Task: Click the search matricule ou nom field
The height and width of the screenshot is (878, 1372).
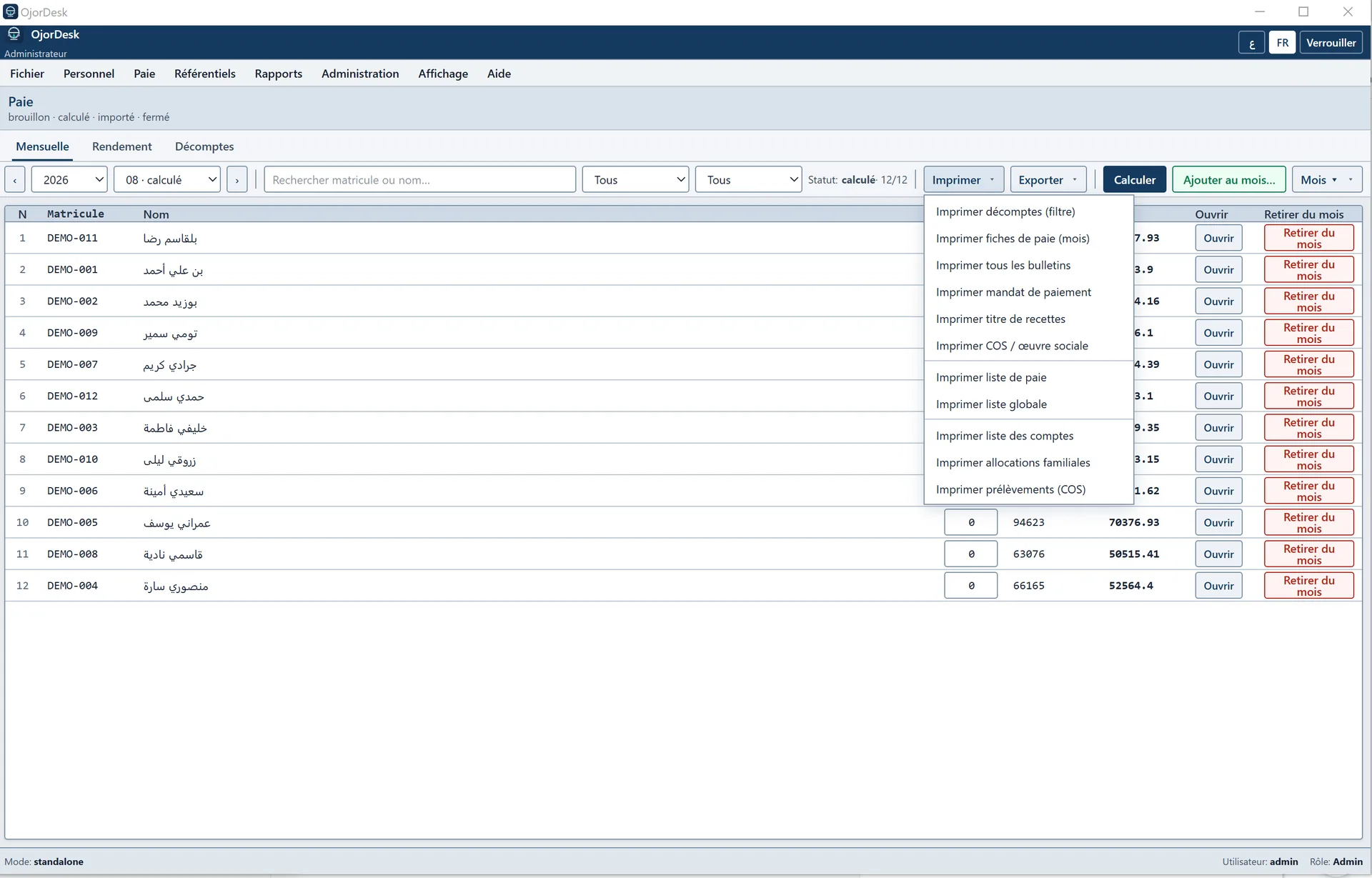Action: pos(419,180)
